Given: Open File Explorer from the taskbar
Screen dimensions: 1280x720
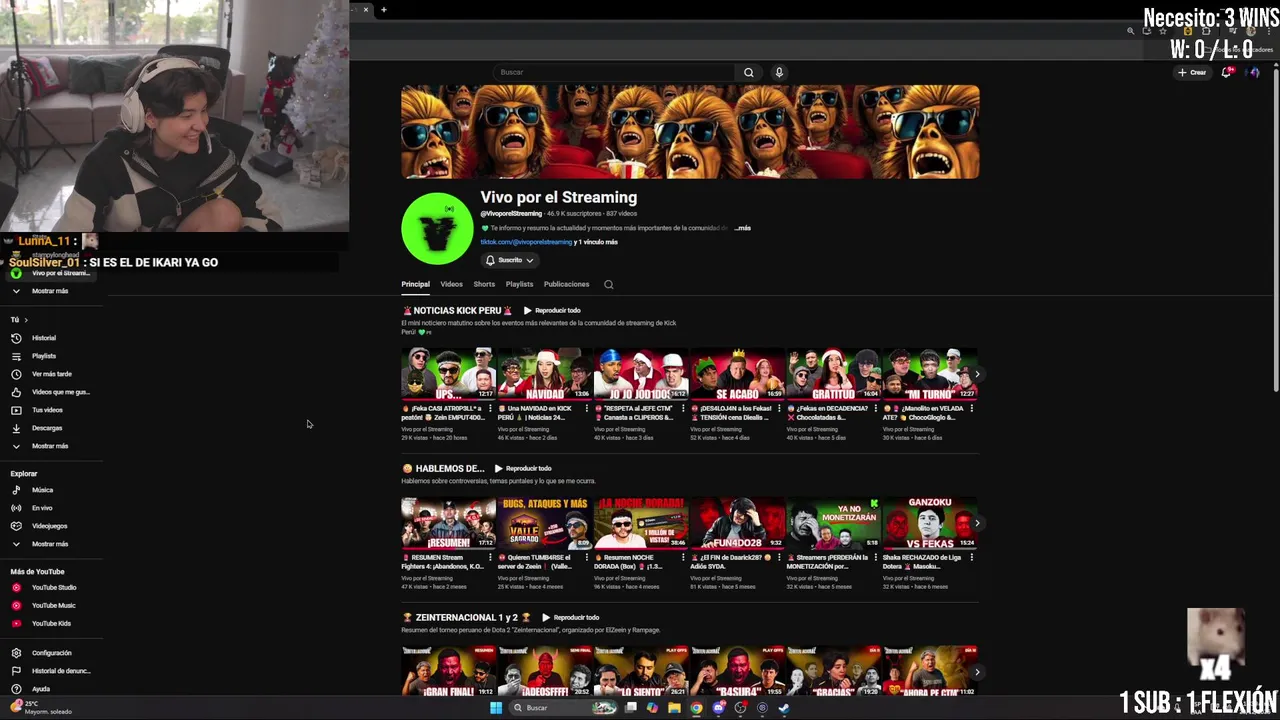Looking at the screenshot, I should tap(674, 708).
